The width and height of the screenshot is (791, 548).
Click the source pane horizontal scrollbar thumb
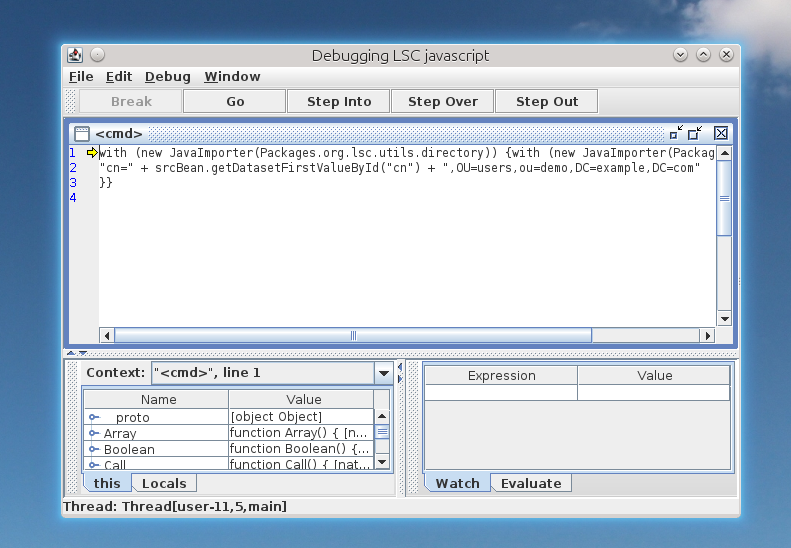pos(353,336)
